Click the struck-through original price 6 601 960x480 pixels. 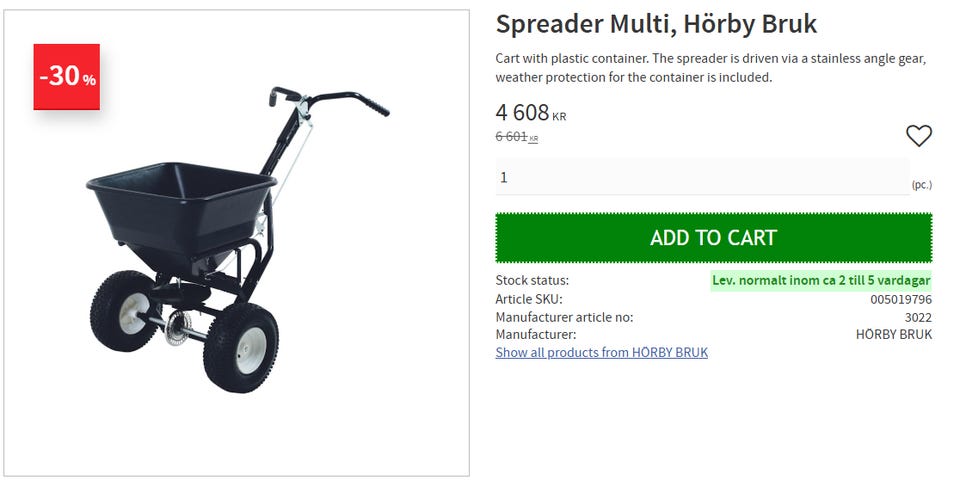512,137
